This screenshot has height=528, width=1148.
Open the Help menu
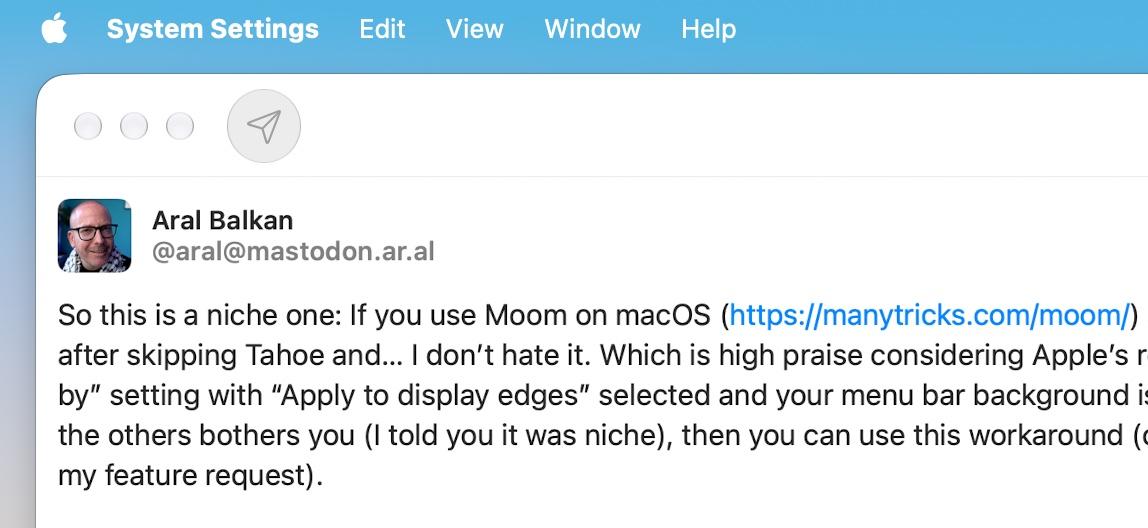[x=708, y=29]
